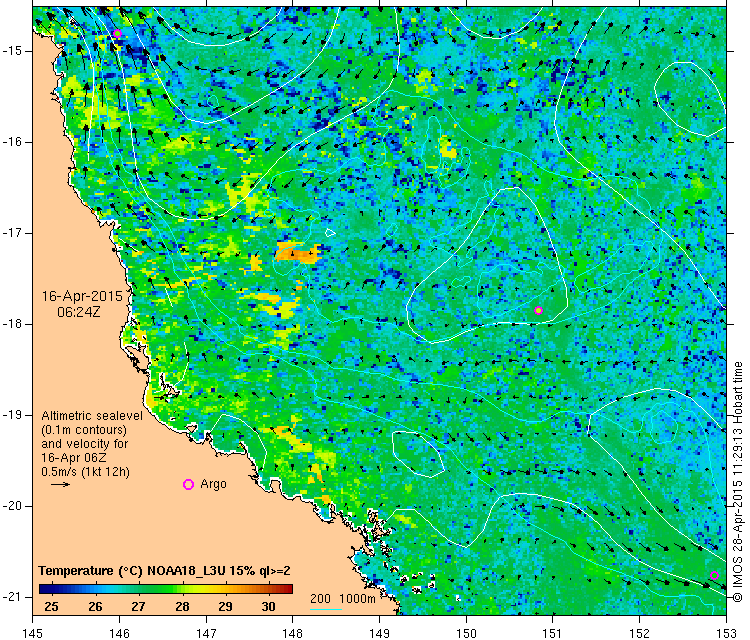Click the Argo float marker near 152.9E 20.8S

coord(714,575)
